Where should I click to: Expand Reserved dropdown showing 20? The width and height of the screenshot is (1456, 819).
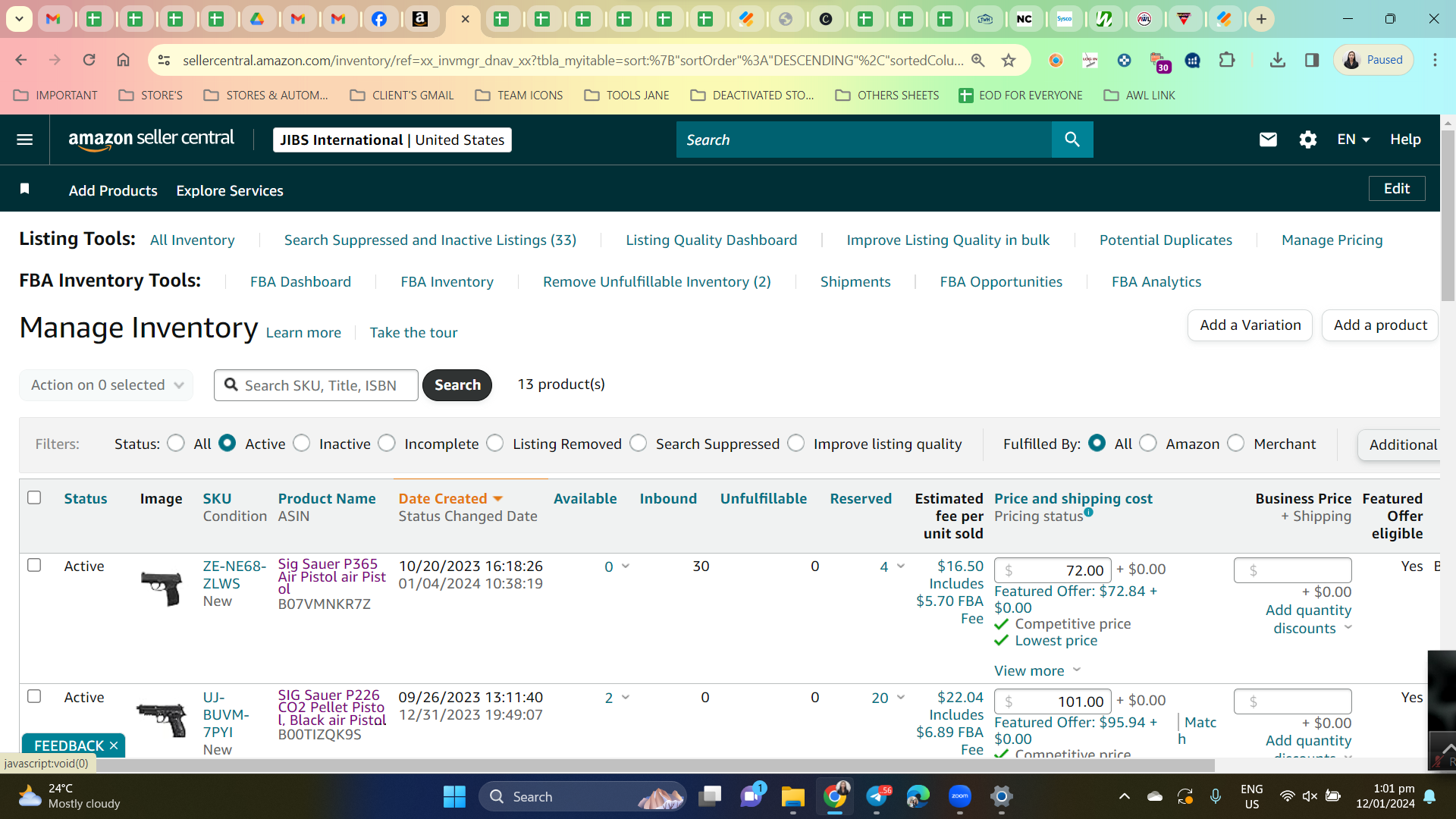pyautogui.click(x=901, y=698)
